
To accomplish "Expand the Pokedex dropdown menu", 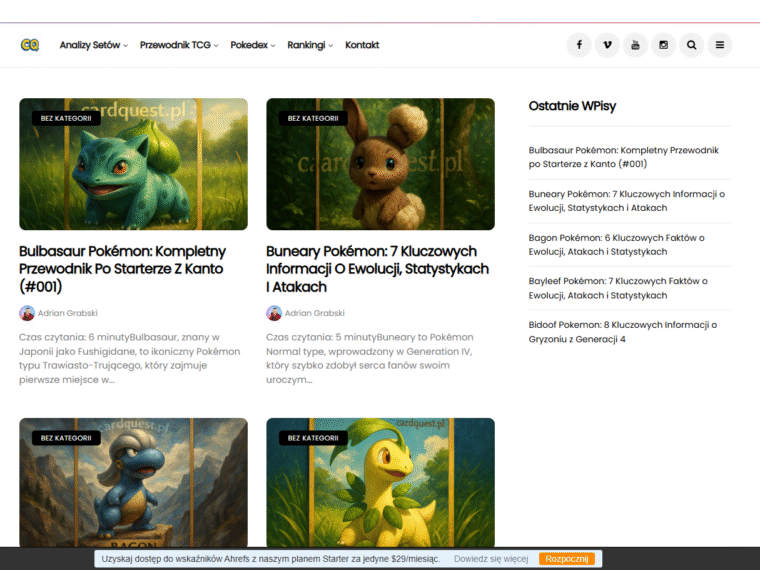I will pos(253,45).
